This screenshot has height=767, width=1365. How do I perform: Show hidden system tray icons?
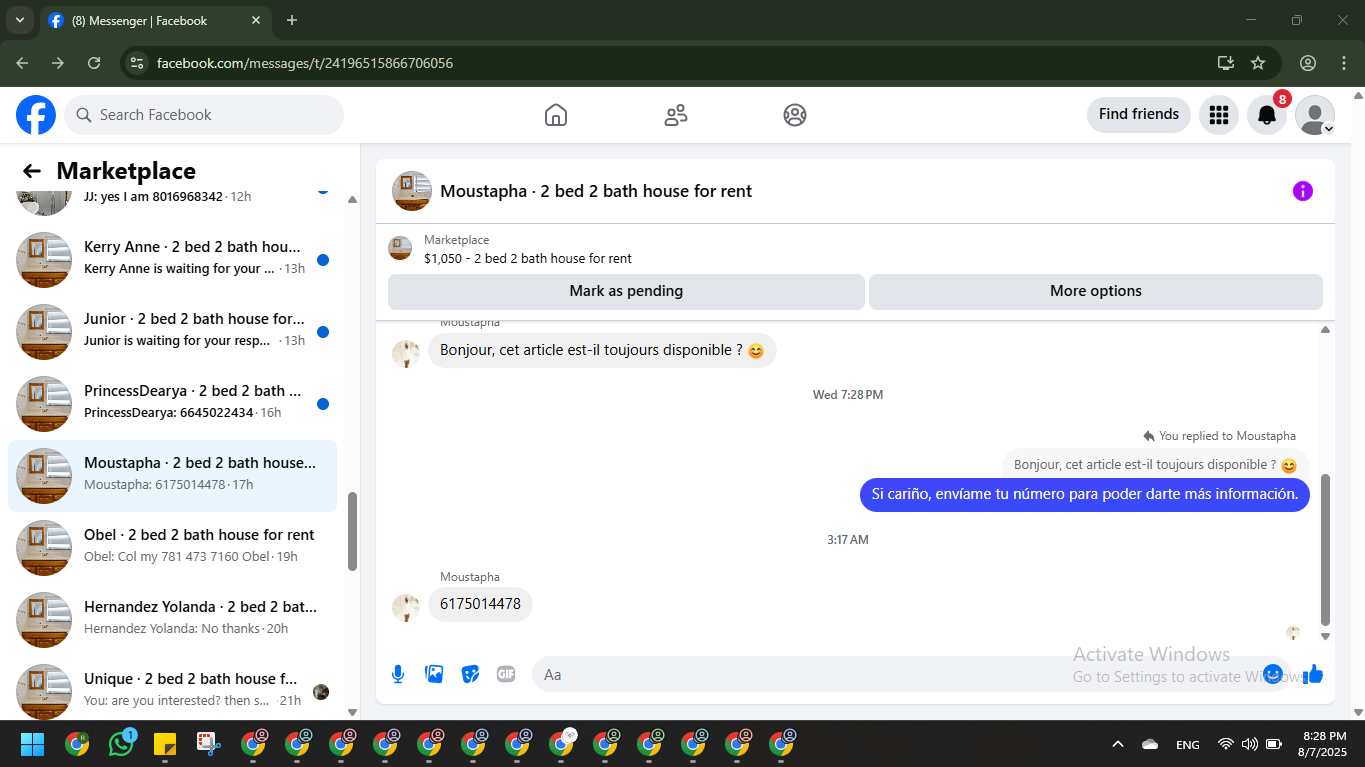pyautogui.click(x=1118, y=744)
